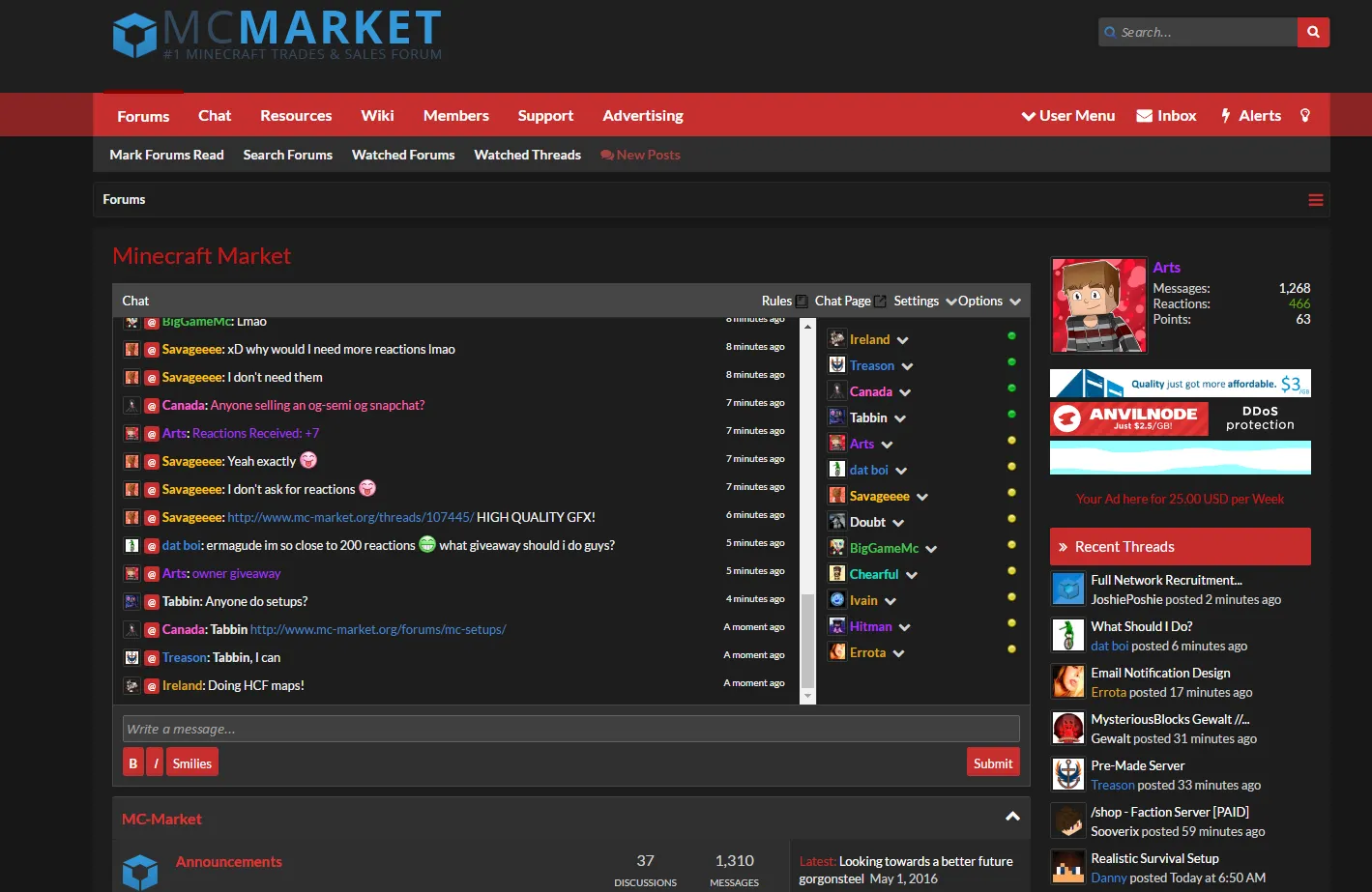Open Watched Threads link
This screenshot has height=892, width=1372.
tap(527, 155)
